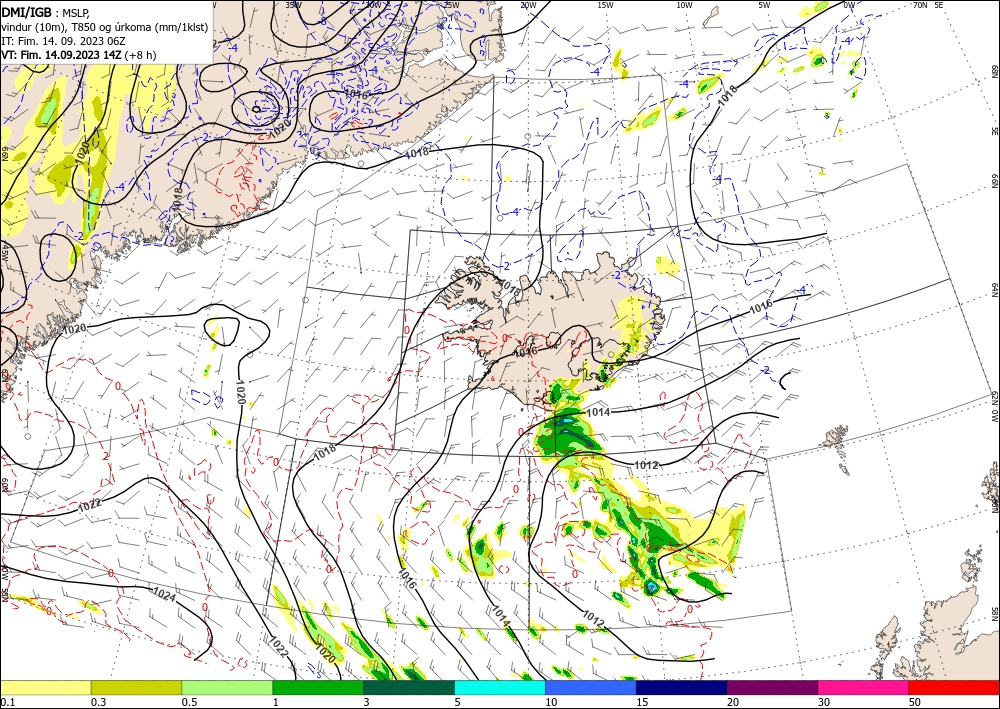Select the red 50+ mm legend swatch
The width and height of the screenshot is (1000, 709).
click(x=954, y=687)
